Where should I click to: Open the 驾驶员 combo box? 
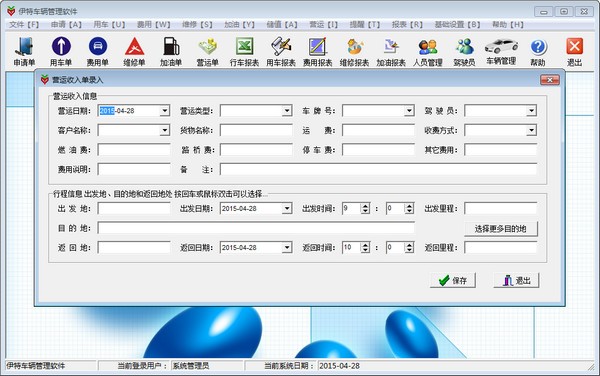click(x=531, y=111)
